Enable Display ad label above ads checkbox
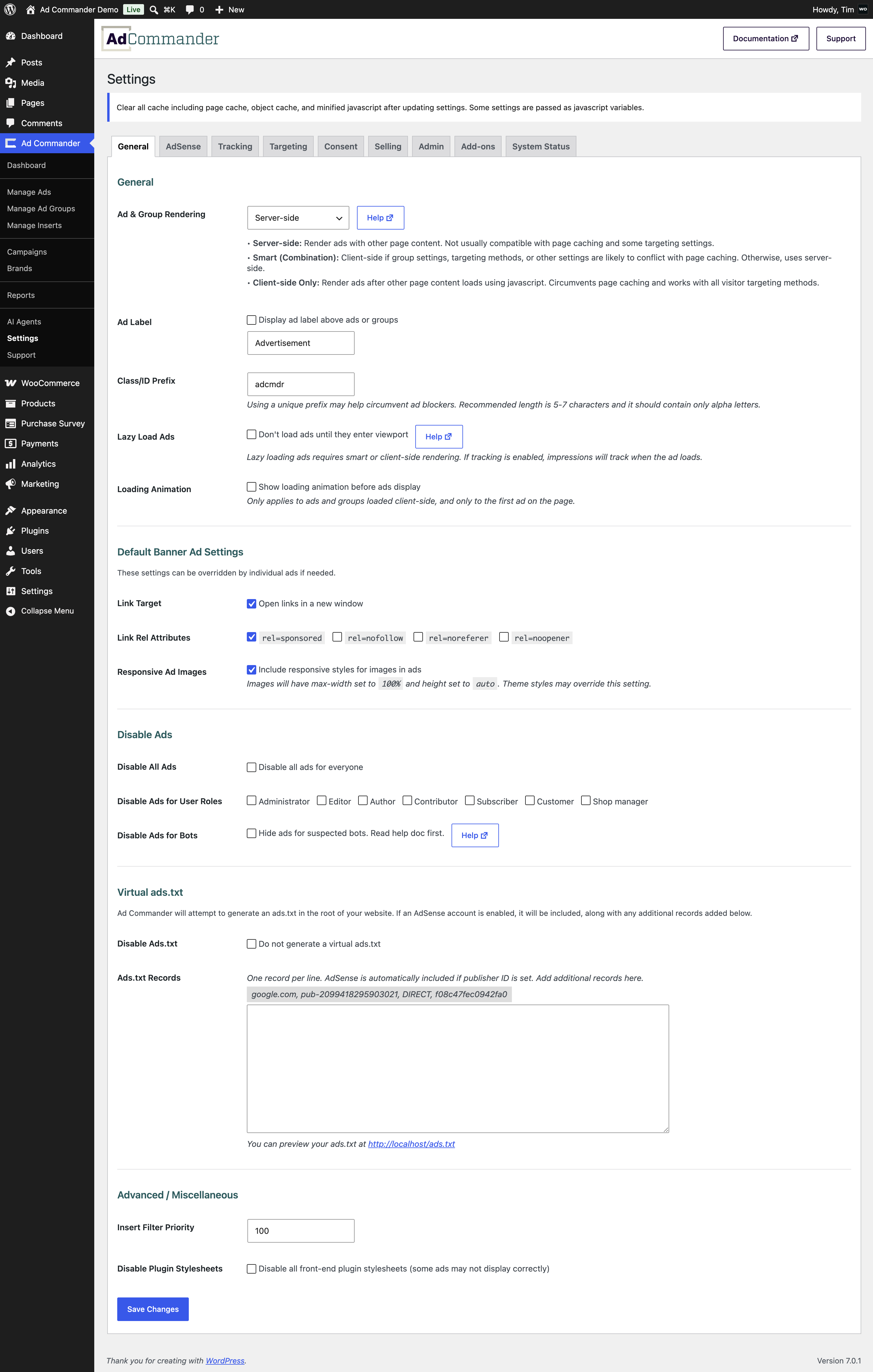Image resolution: width=873 pixels, height=1372 pixels. (x=251, y=320)
